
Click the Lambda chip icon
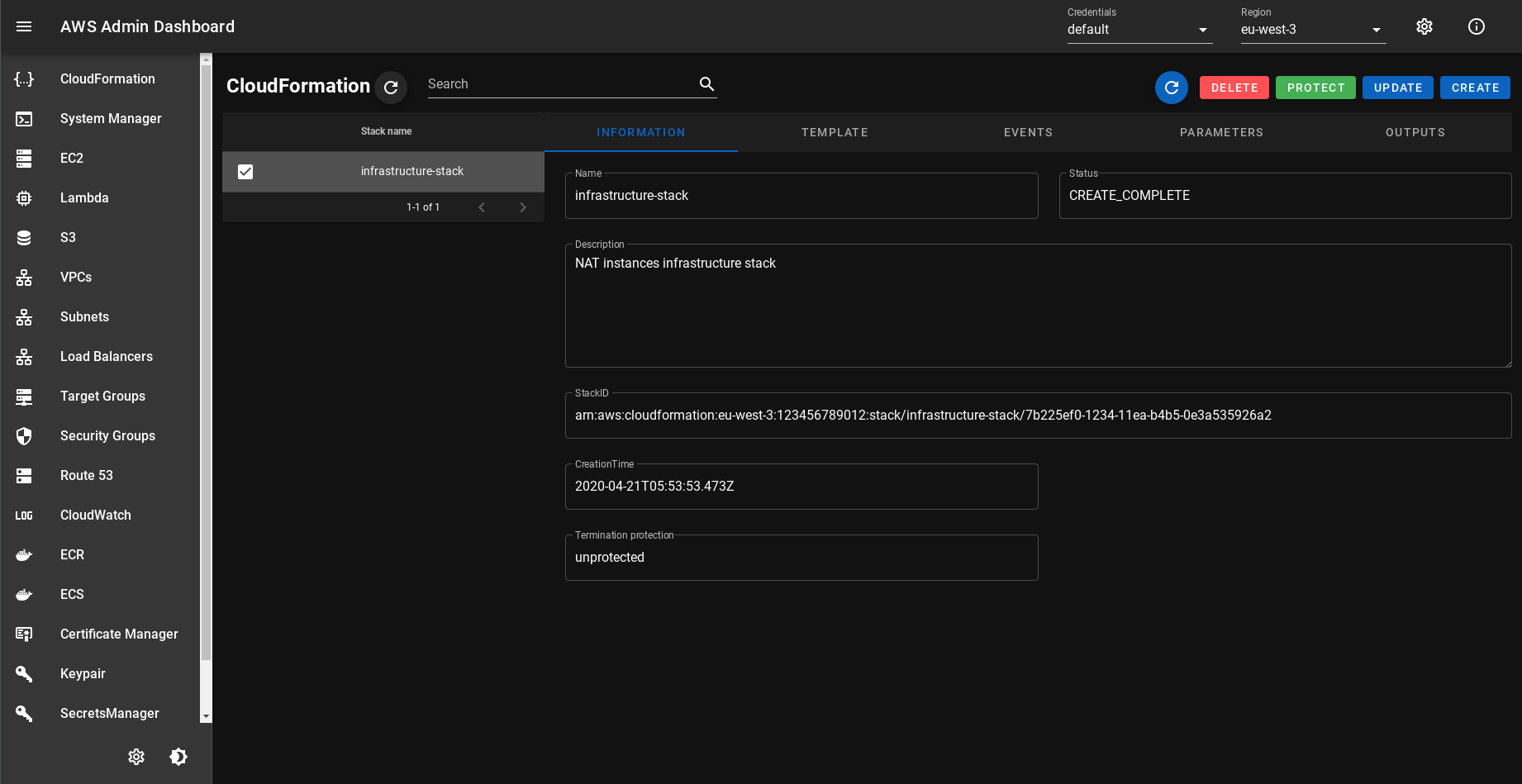click(24, 198)
